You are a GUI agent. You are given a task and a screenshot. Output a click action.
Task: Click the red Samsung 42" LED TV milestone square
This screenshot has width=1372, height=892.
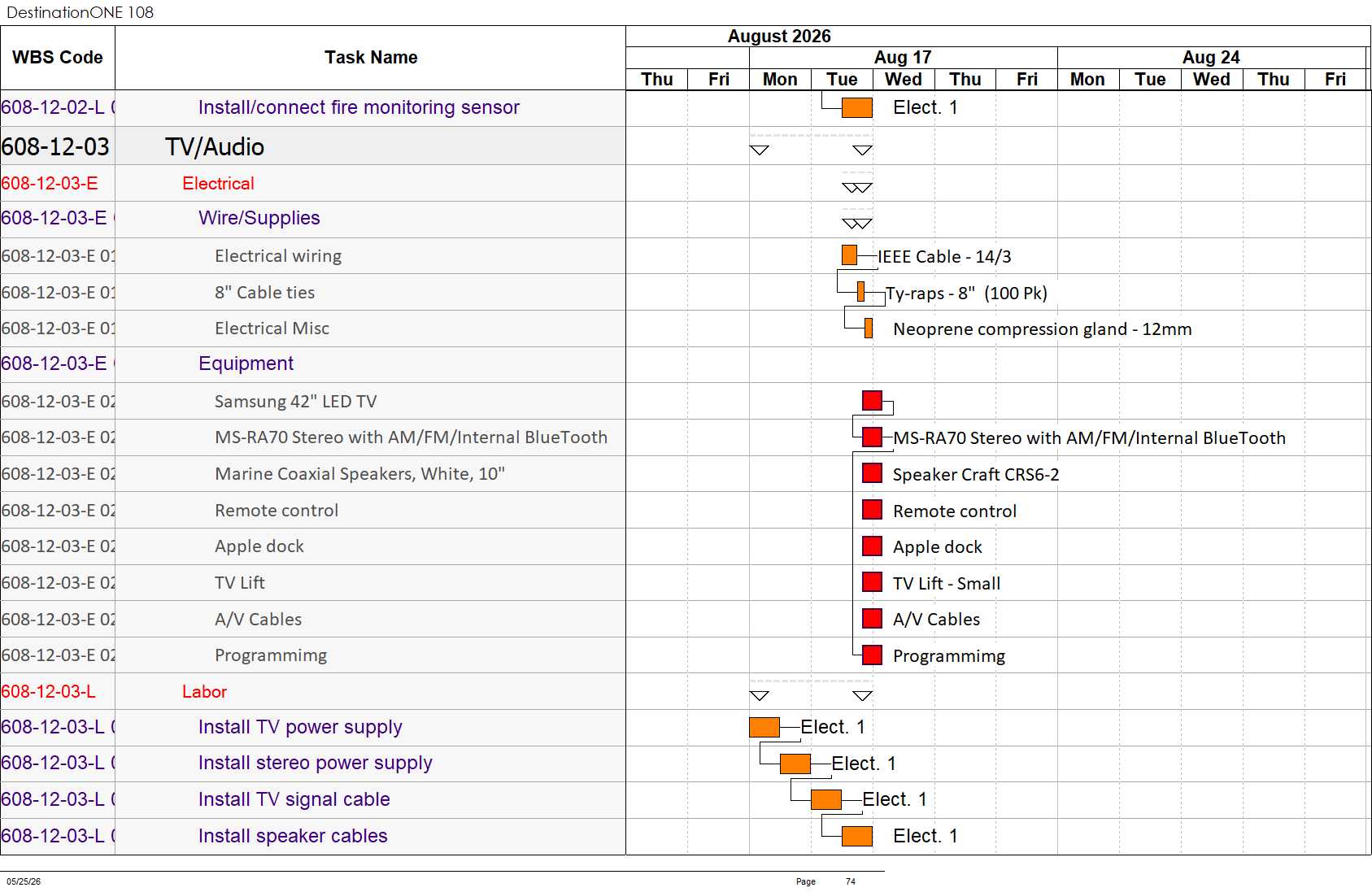(872, 400)
